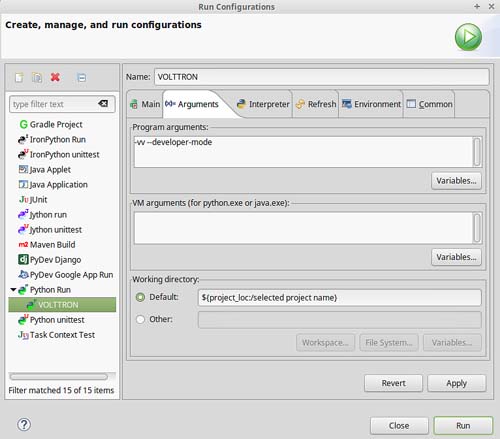Image resolution: width=500 pixels, height=439 pixels.
Task: Click the New launch configuration icon
Action: (19, 77)
